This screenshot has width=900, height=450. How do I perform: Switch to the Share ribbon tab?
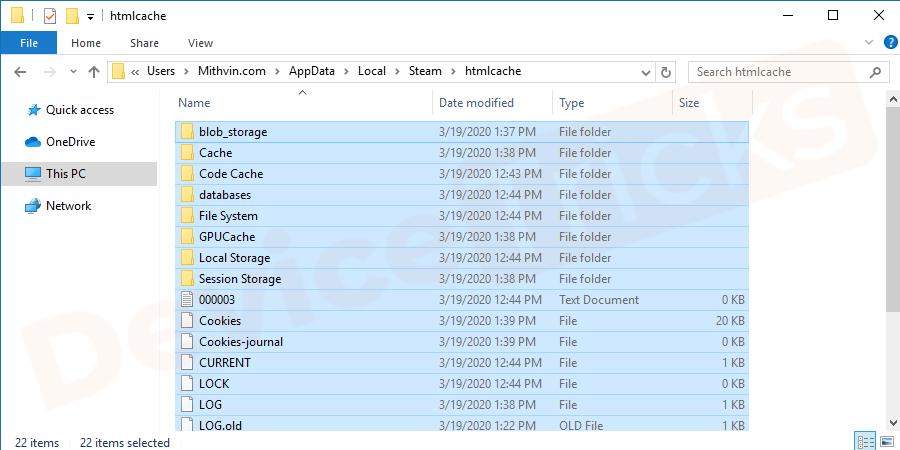coord(144,43)
